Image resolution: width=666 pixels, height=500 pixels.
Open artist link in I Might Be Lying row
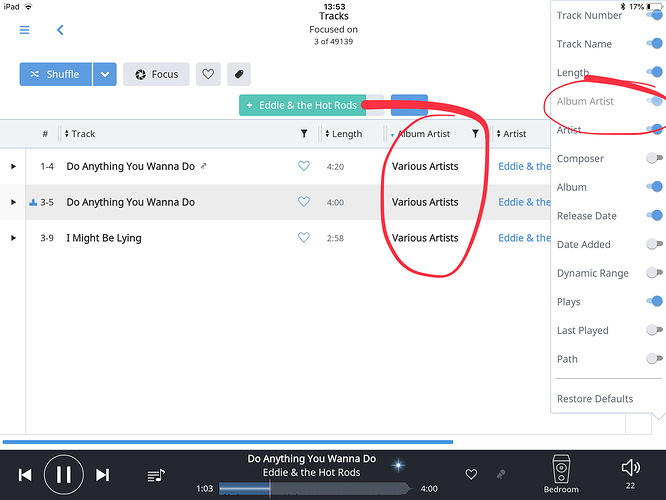[524, 238]
